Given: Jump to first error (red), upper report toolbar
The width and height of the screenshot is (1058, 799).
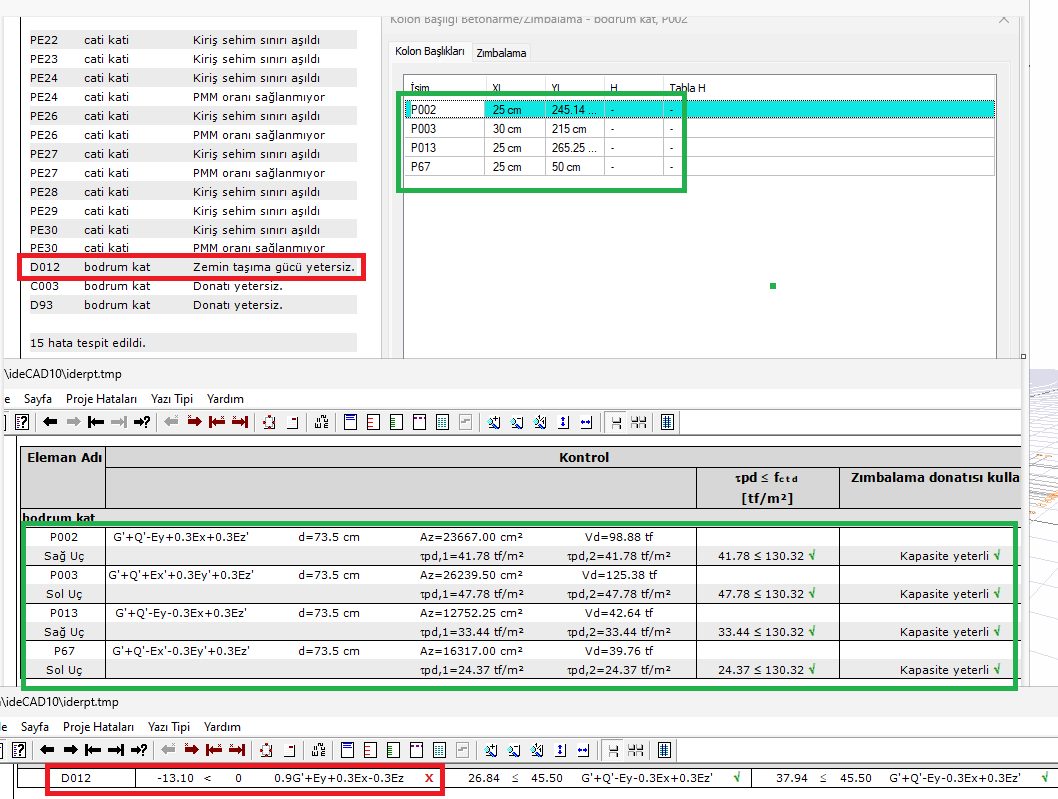Looking at the screenshot, I should pyautogui.click(x=217, y=422).
